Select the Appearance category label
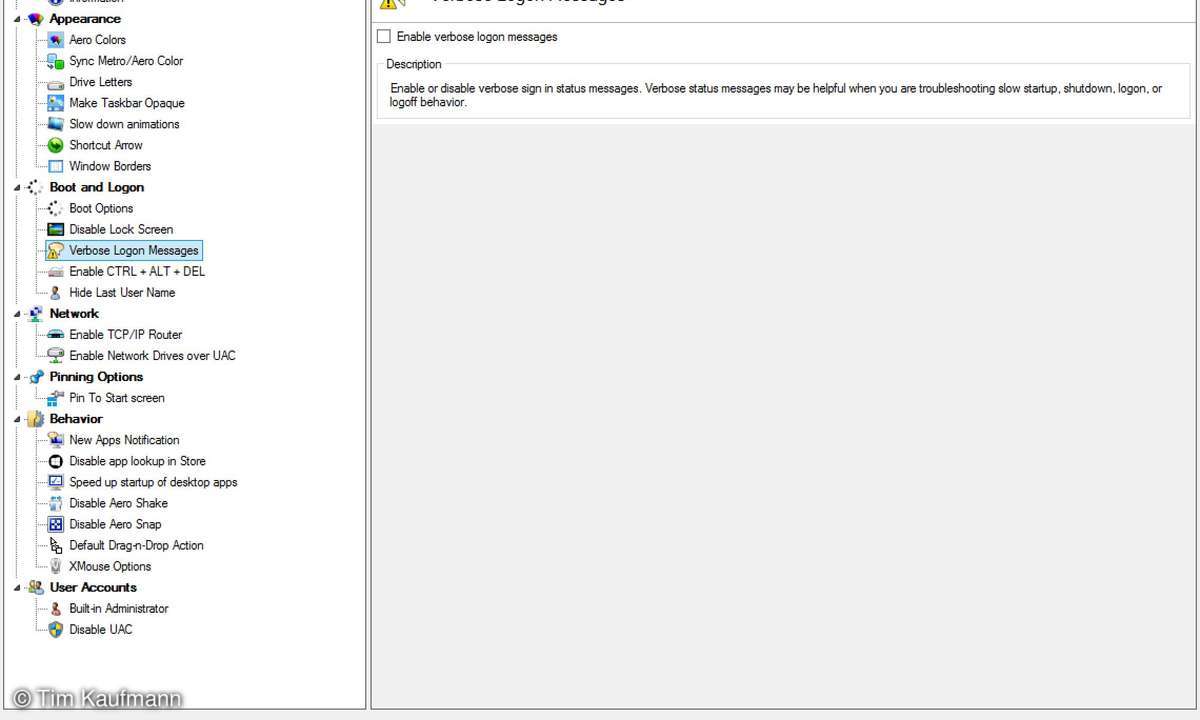The width and height of the screenshot is (1200, 720). point(85,19)
